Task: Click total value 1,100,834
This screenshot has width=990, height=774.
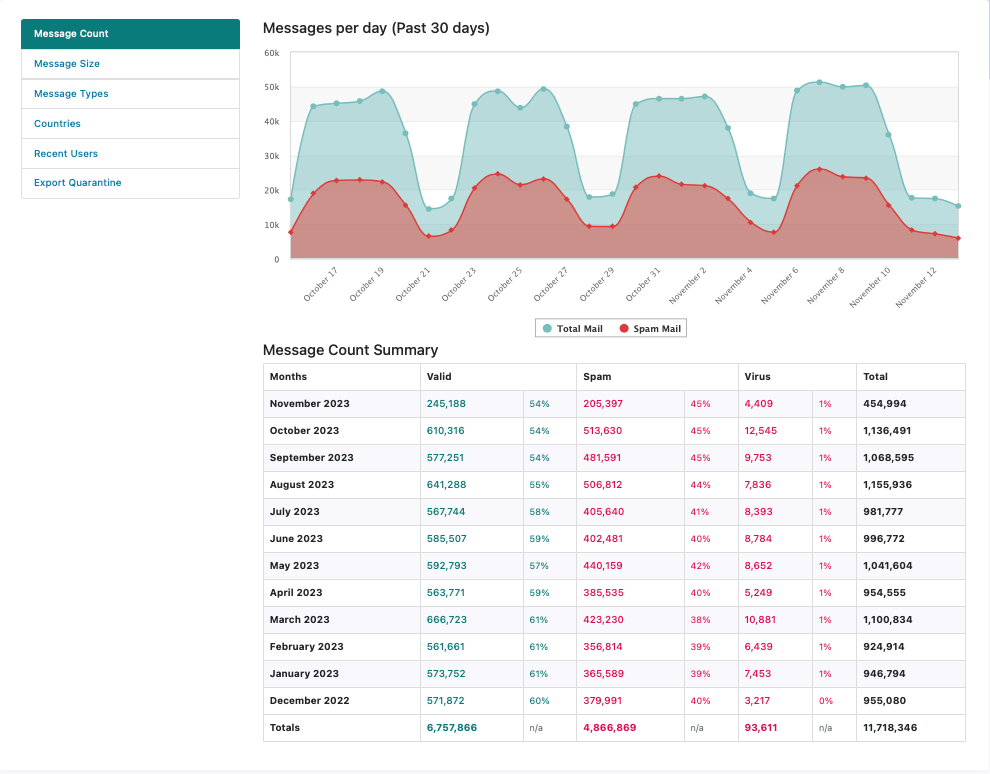Action: tap(888, 619)
